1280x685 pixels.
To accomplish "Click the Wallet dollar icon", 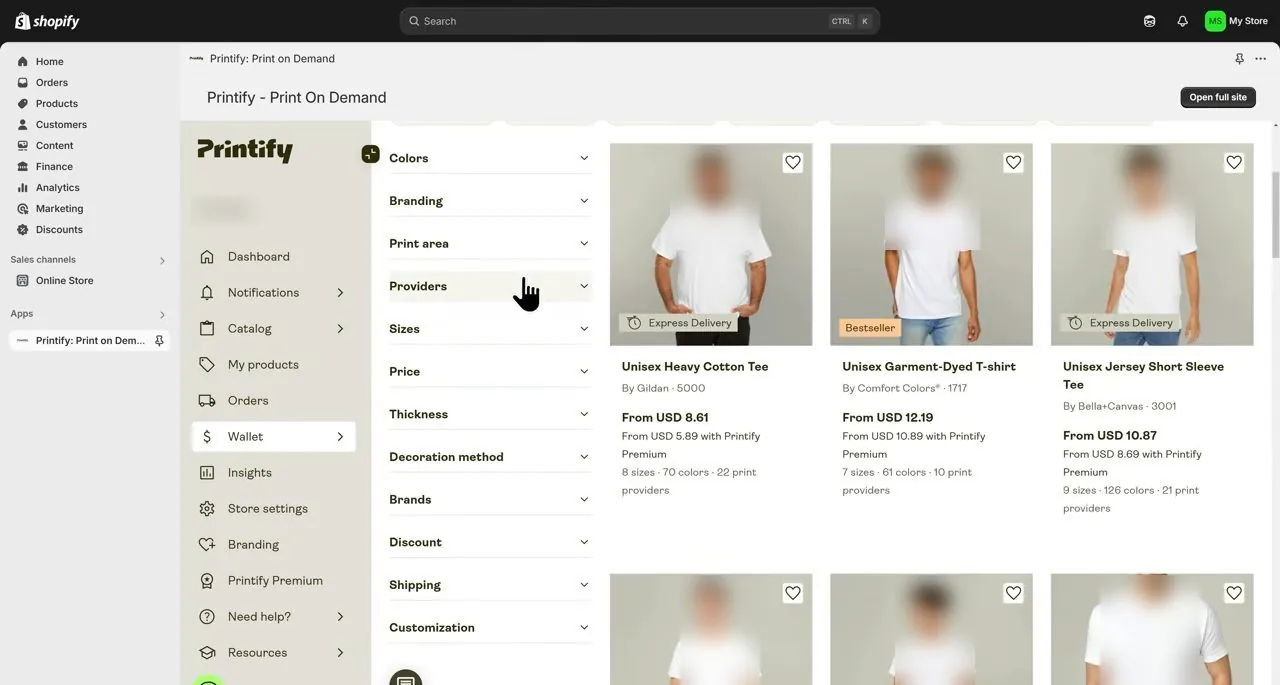I will coord(207,437).
